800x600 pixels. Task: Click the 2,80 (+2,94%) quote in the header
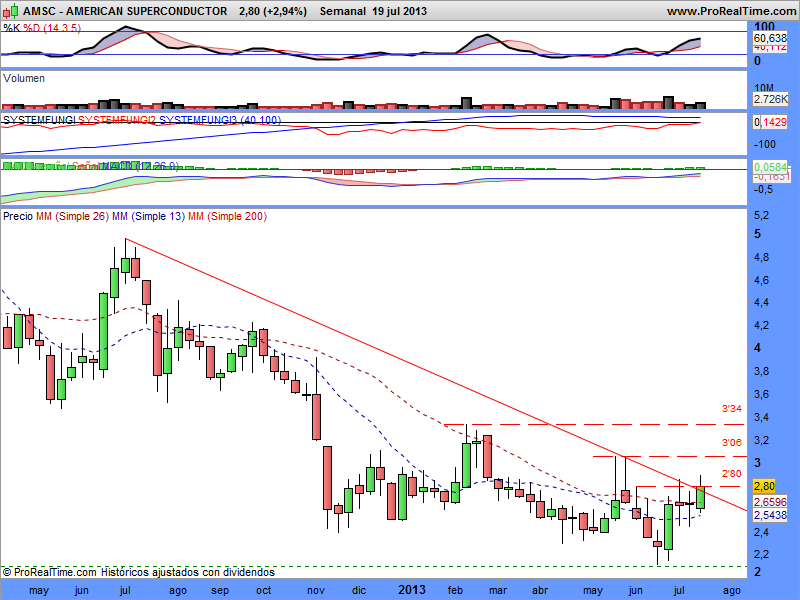coord(273,11)
